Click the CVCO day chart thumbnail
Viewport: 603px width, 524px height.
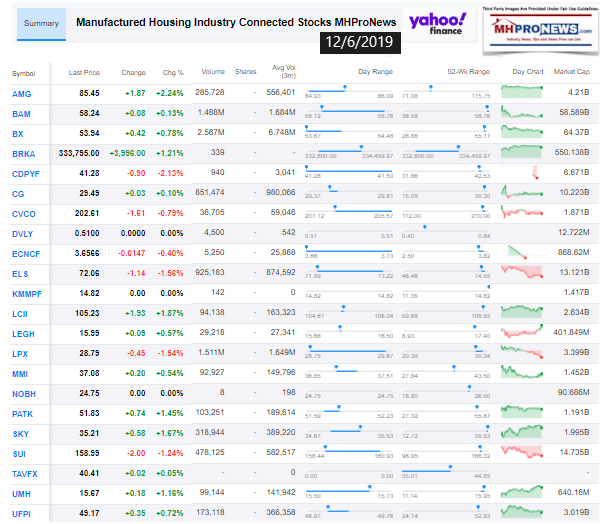[522, 212]
